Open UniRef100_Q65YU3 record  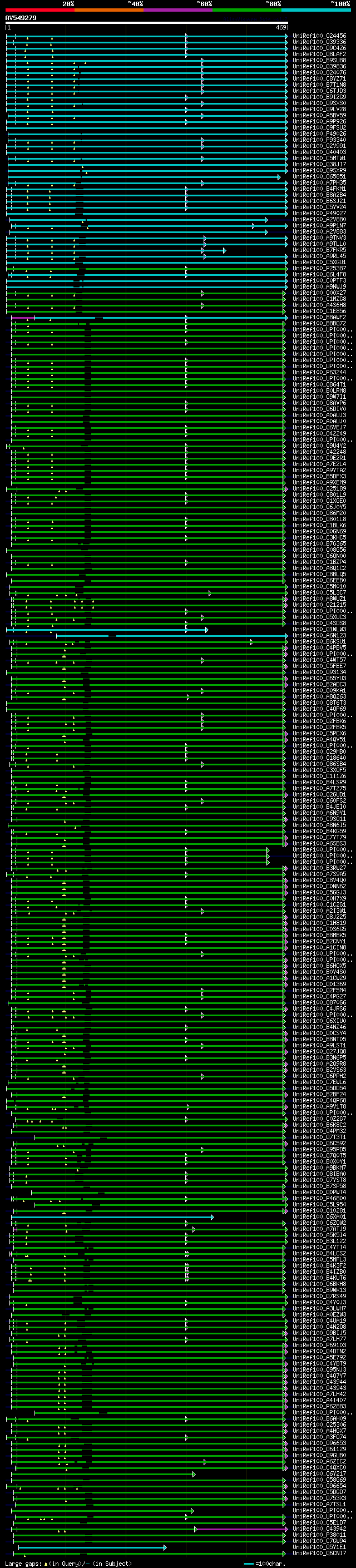tap(319, 678)
